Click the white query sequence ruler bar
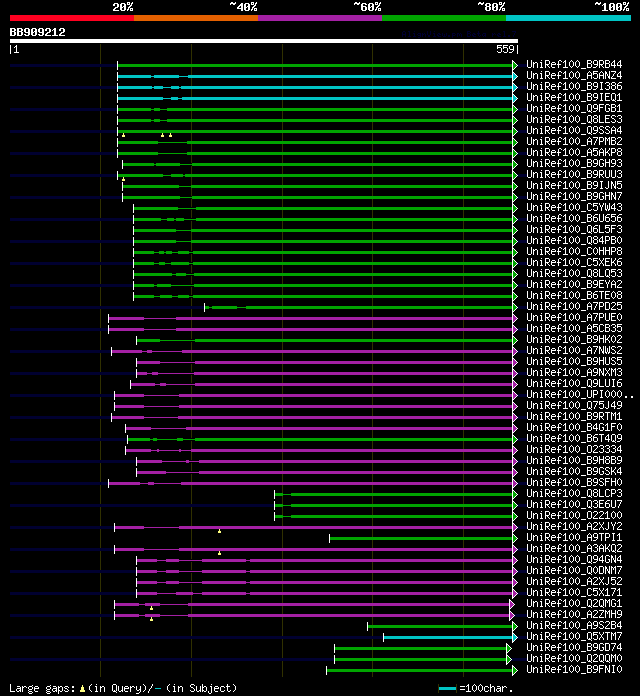Screen dimensions: 640x696 pyautogui.click(x=264, y=41)
